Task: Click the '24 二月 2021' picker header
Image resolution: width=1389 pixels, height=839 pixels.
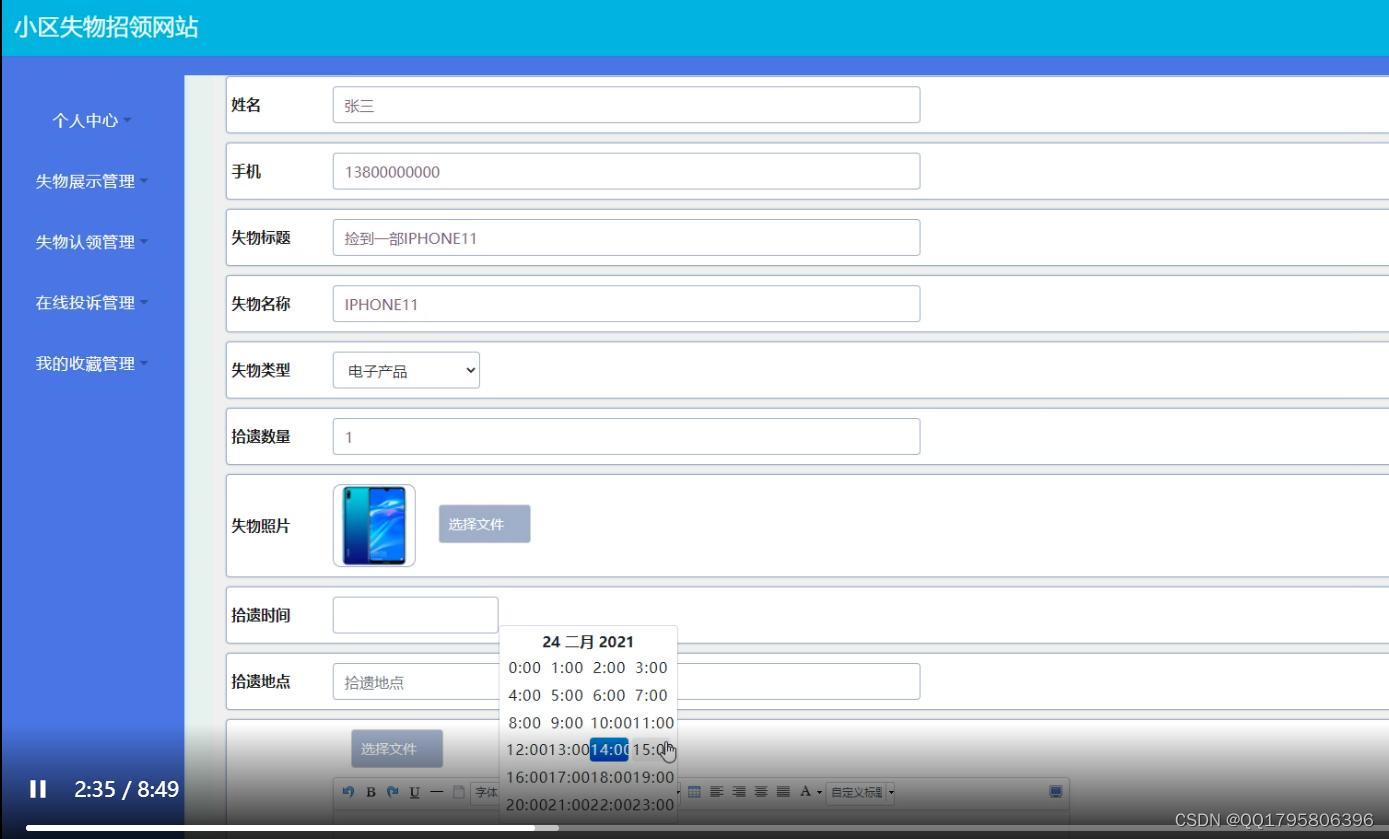Action: tap(588, 642)
